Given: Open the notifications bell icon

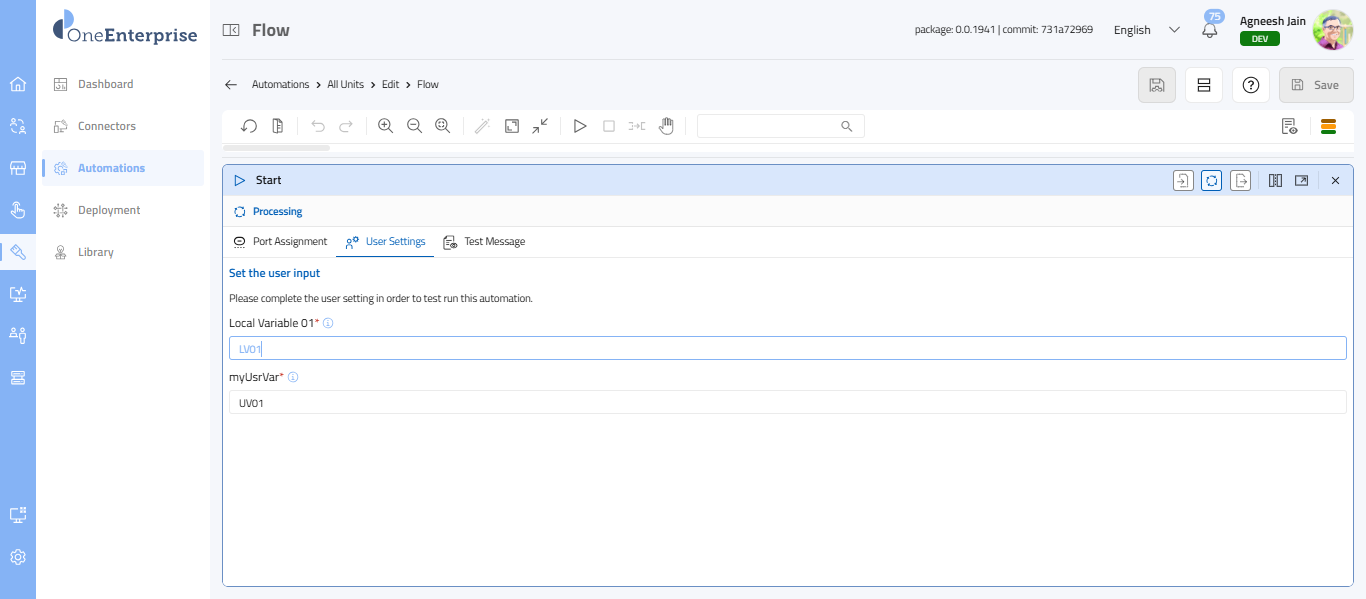Looking at the screenshot, I should (x=1210, y=30).
